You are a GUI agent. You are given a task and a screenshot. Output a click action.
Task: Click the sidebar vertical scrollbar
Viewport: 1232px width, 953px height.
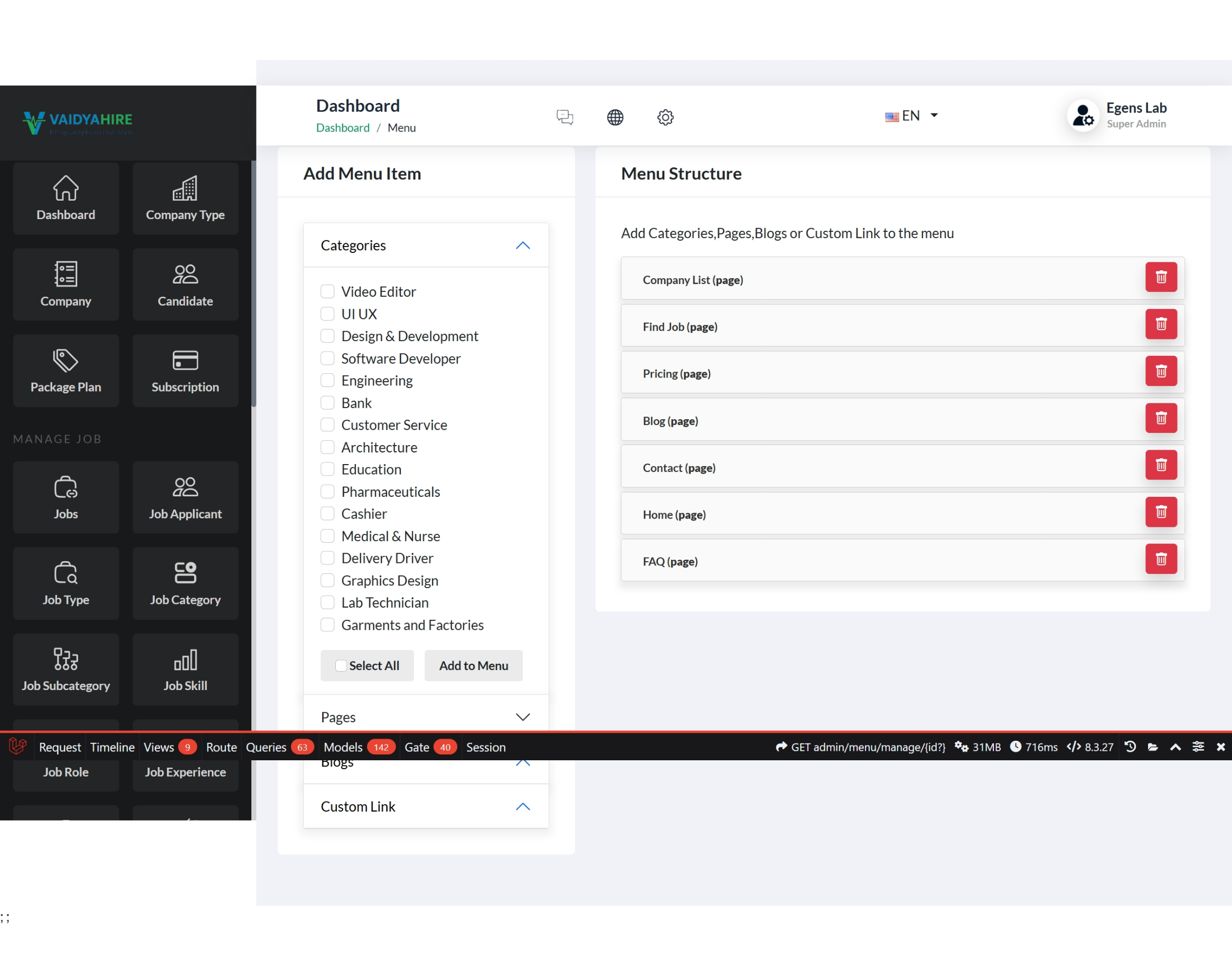click(254, 282)
